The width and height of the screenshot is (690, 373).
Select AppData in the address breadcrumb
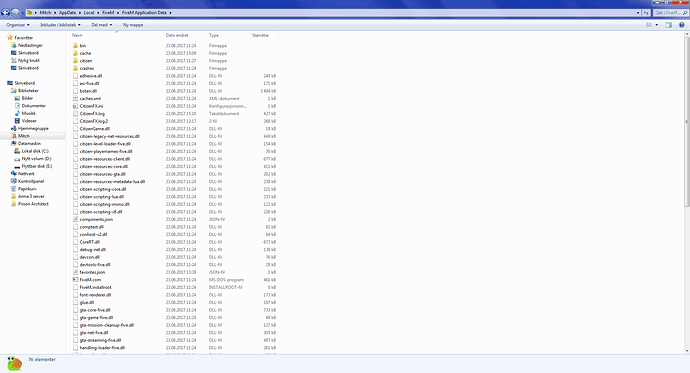coord(67,13)
